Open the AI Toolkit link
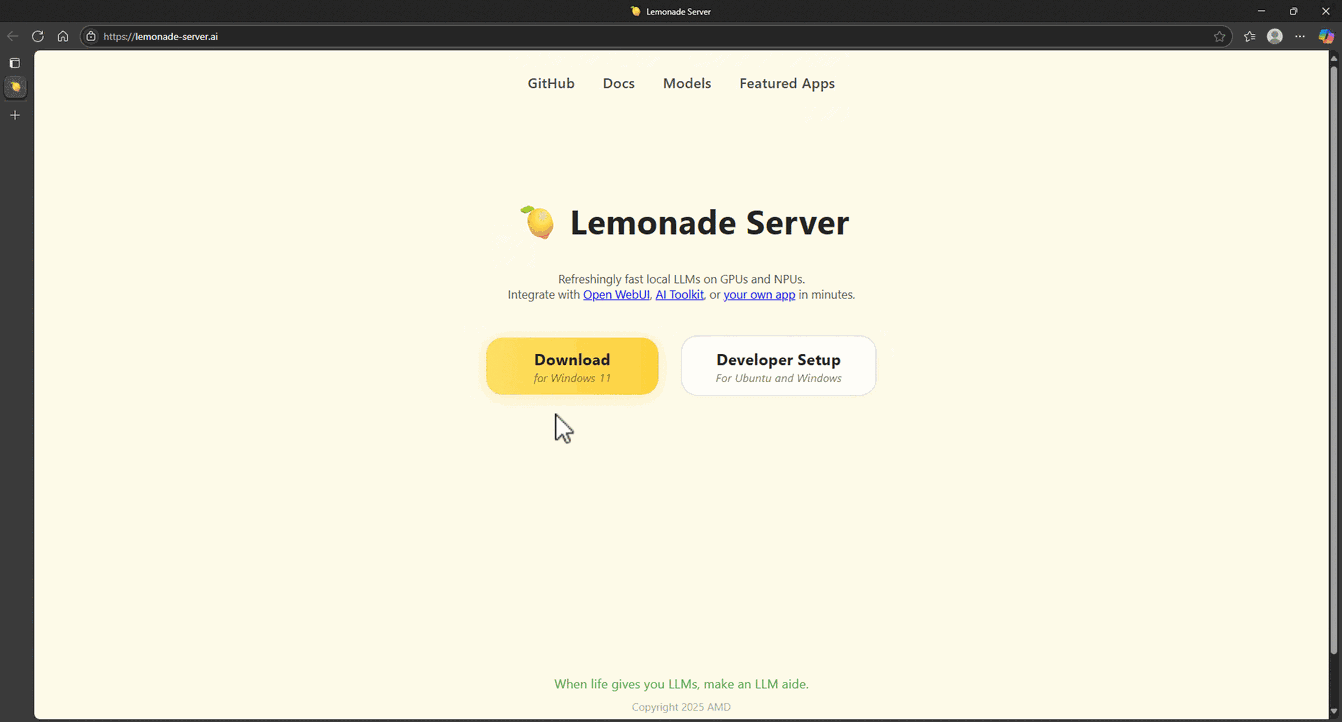 (x=679, y=294)
